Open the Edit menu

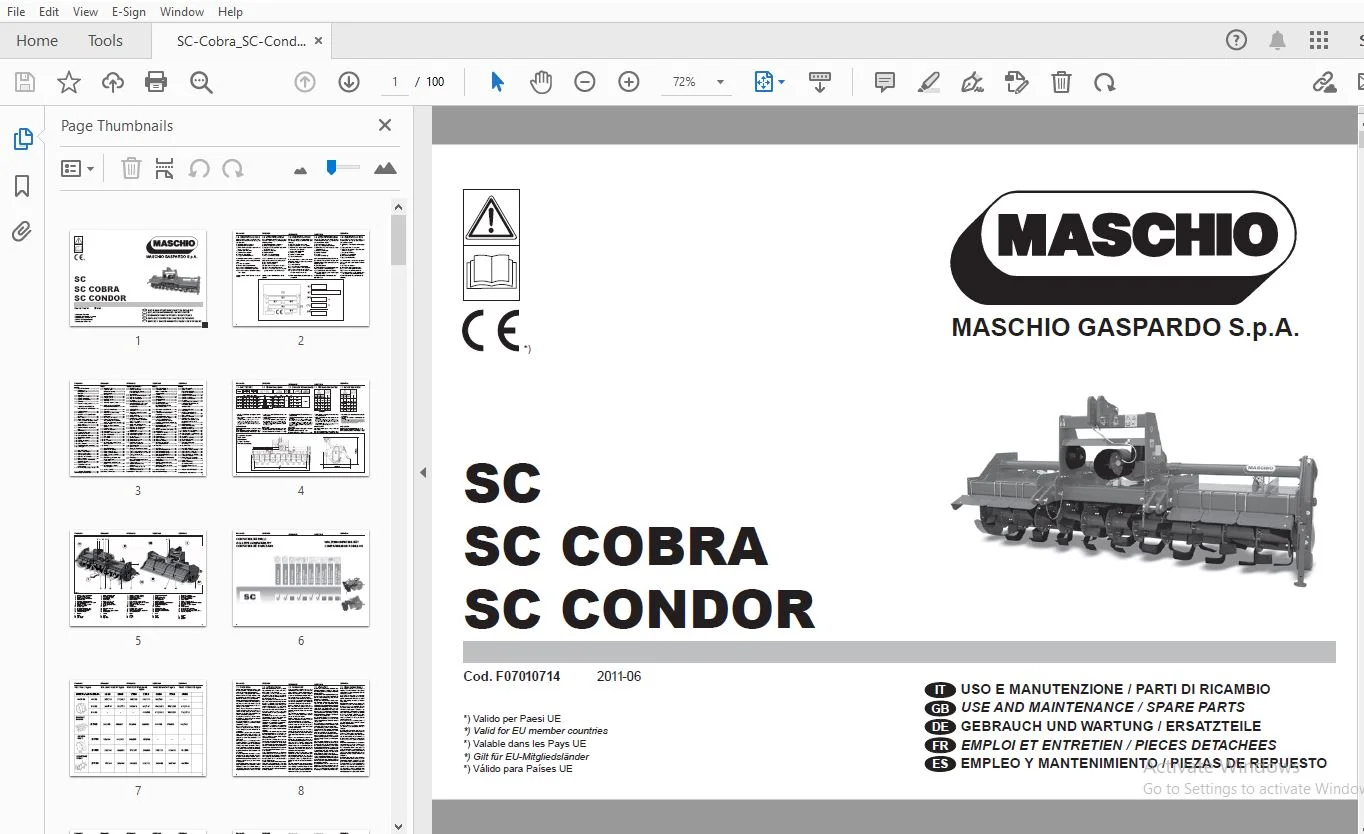(49, 11)
